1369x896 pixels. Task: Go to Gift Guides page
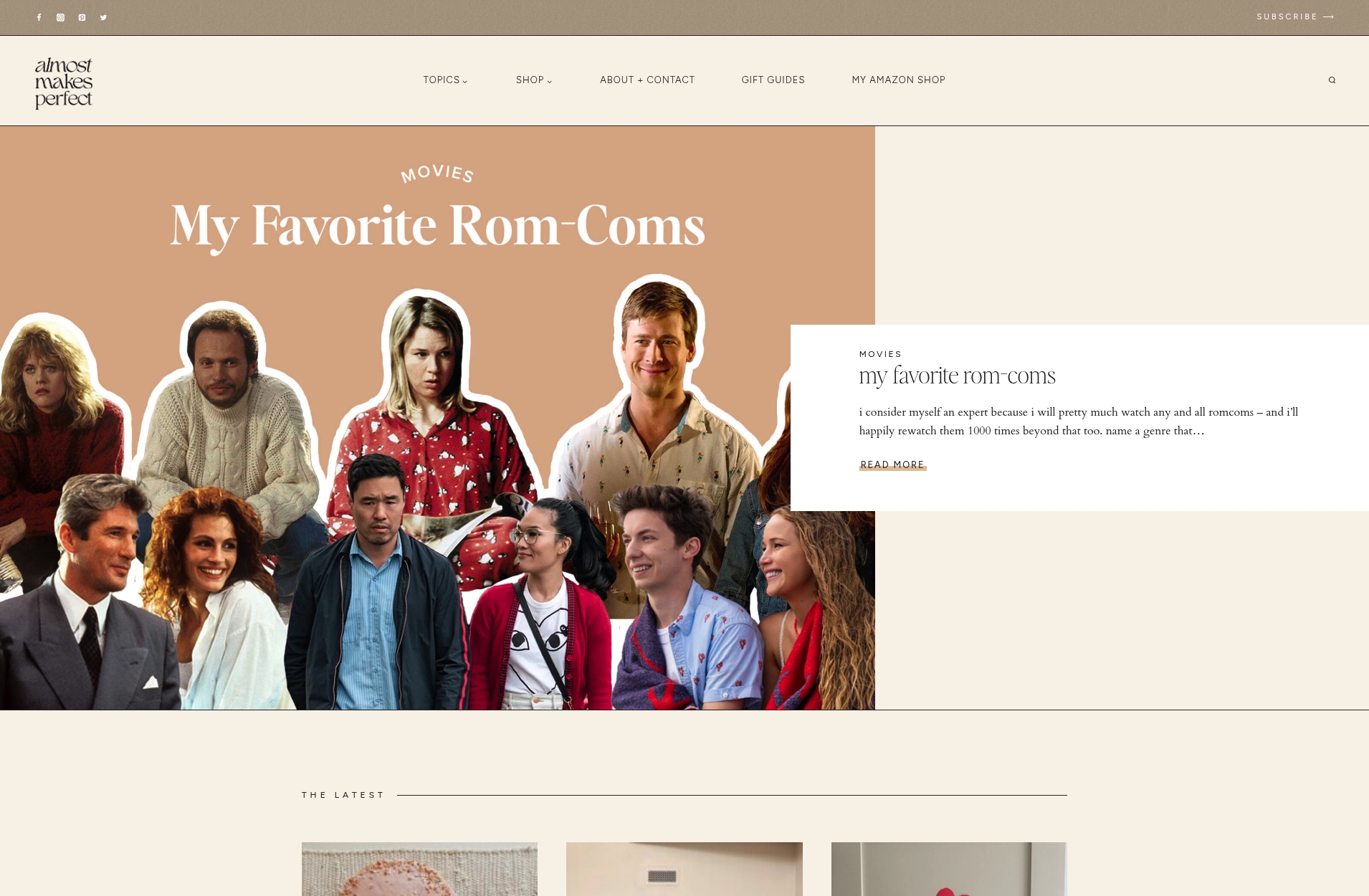coord(773,80)
